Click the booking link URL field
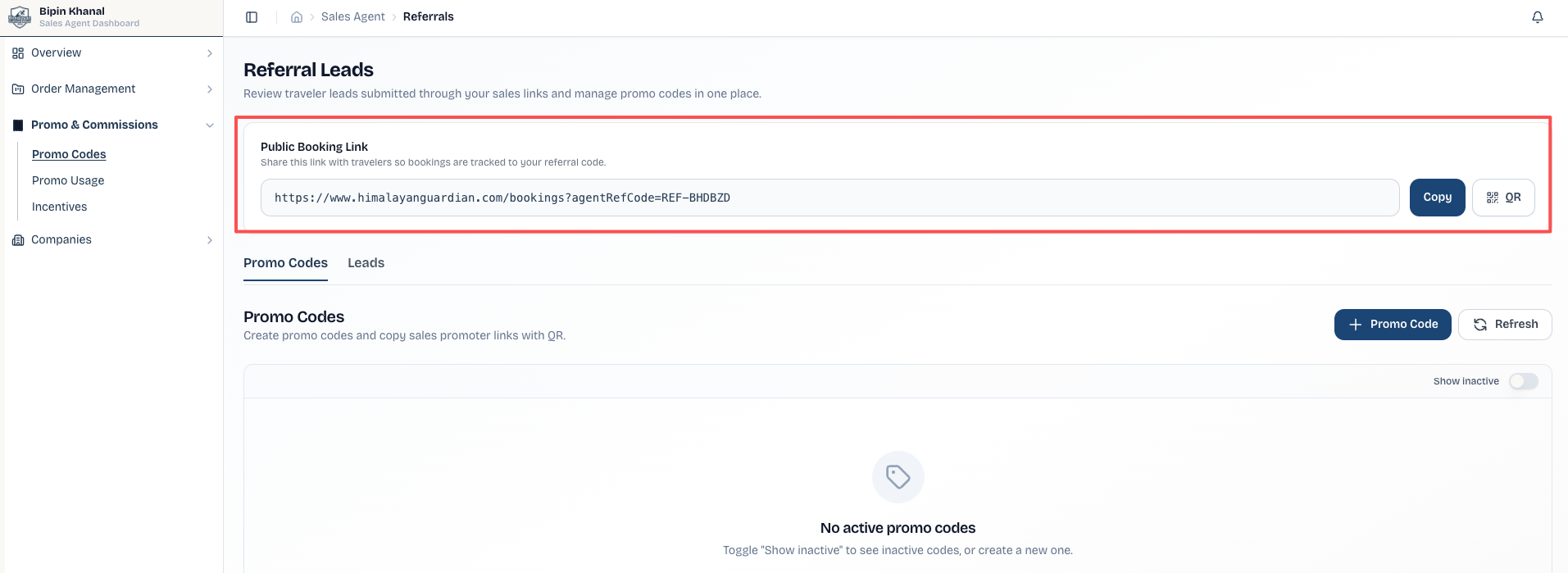 tap(829, 198)
